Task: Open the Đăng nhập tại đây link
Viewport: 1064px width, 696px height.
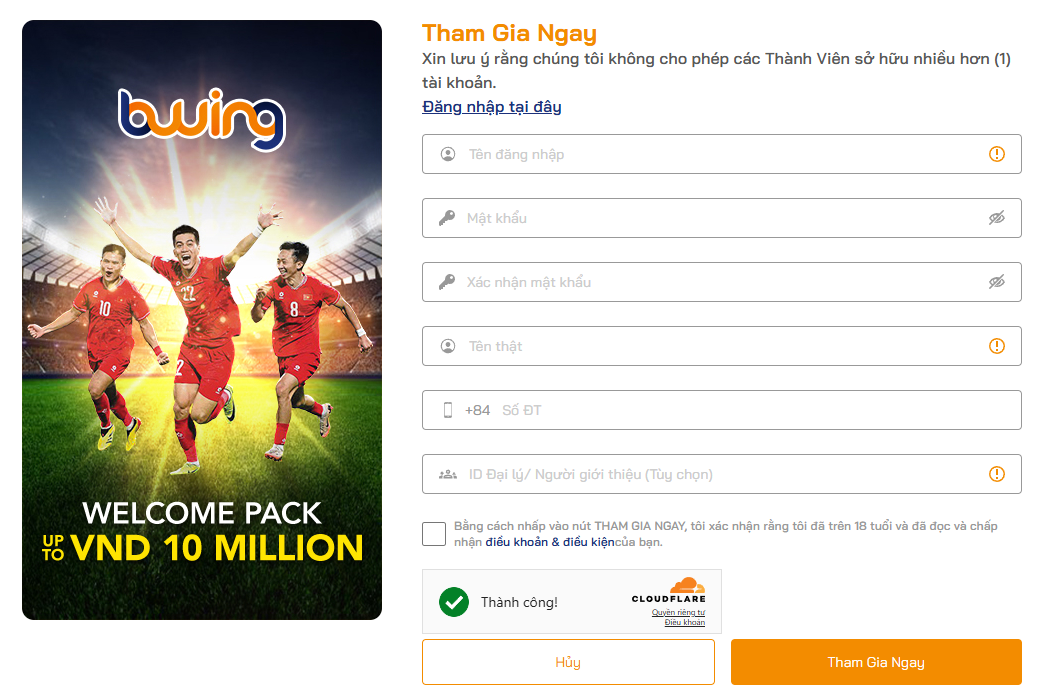Action: [x=492, y=107]
